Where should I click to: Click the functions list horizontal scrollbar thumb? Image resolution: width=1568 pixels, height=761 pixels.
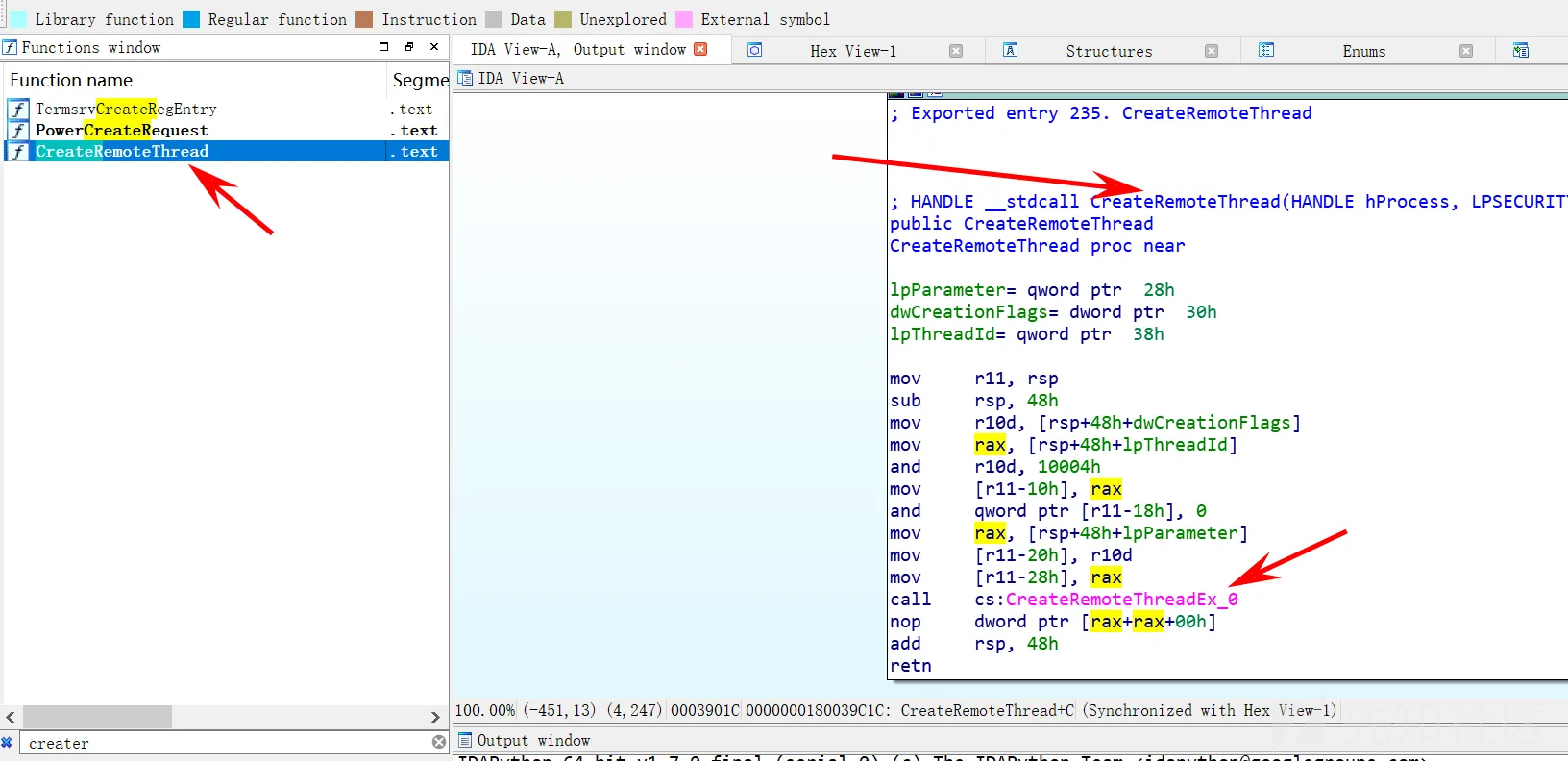[97, 717]
